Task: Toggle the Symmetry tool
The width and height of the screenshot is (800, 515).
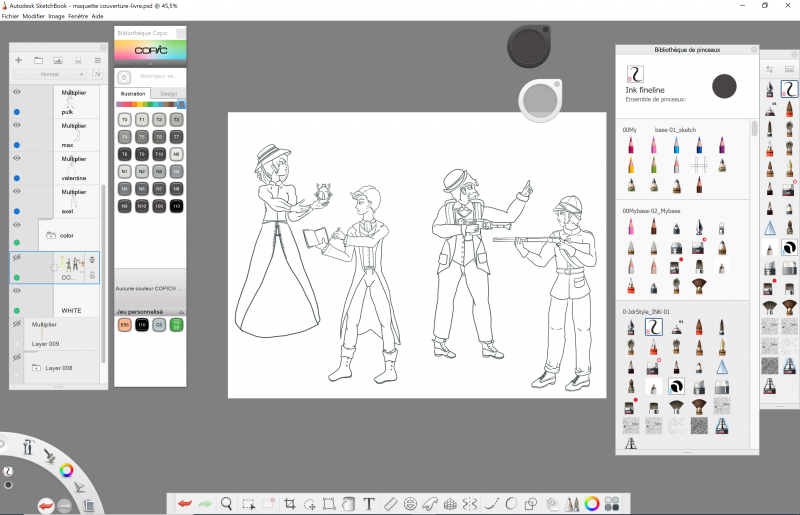Action: (x=470, y=504)
